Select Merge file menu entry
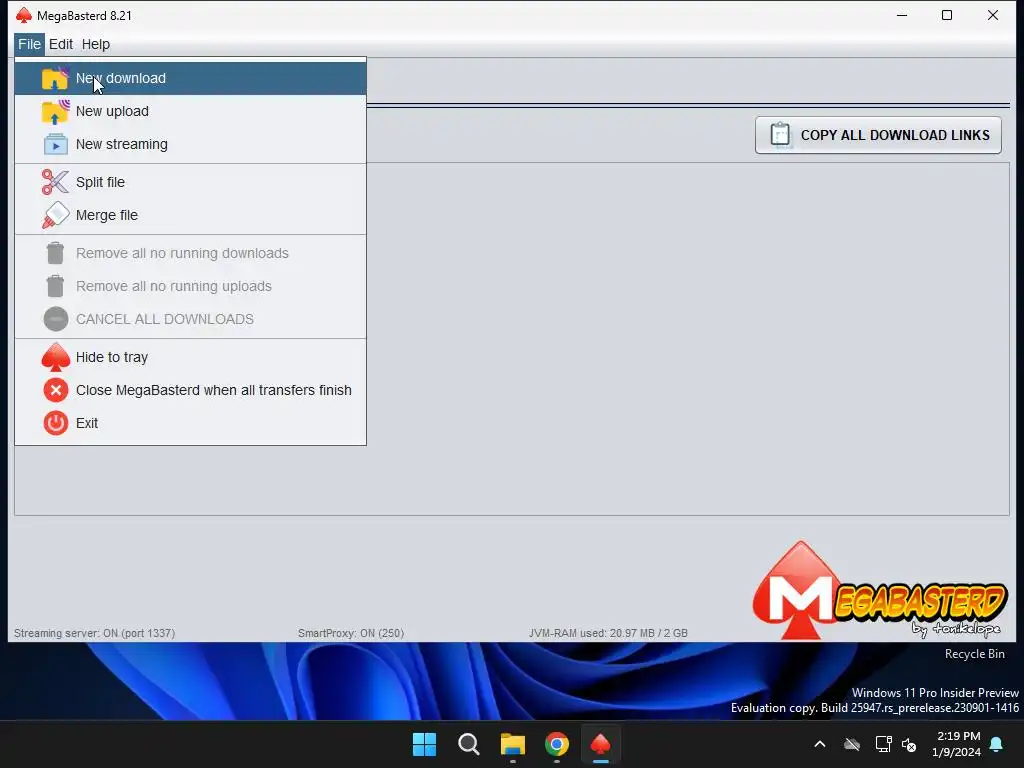Screen dimensions: 1024x768 pyautogui.click(x=191, y=215)
